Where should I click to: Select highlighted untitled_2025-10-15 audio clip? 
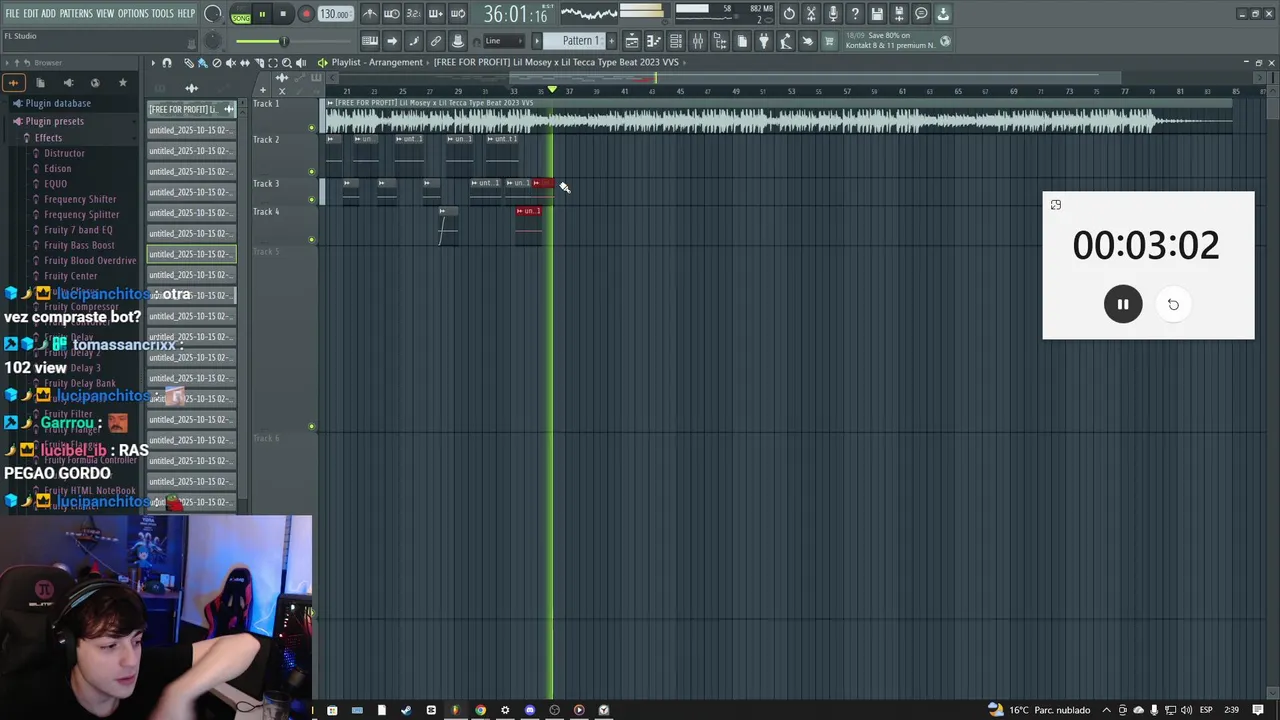(191, 254)
